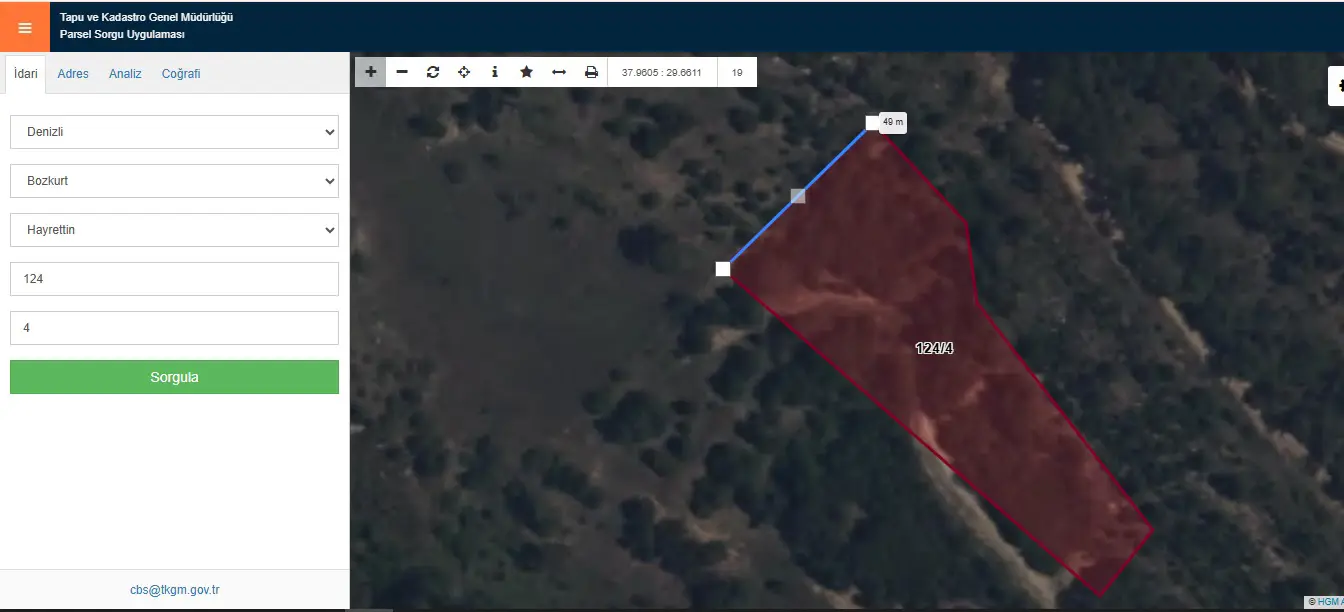Viewport: 1344px width, 612px height.
Task: Click the green Sorgula button
Action: pos(174,377)
